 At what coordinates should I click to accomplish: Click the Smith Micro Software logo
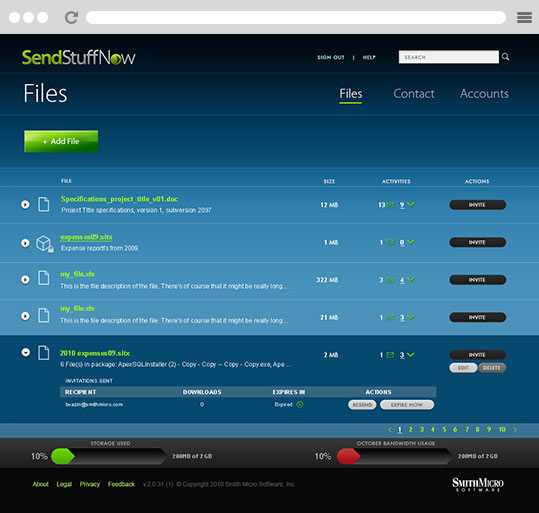point(477,484)
